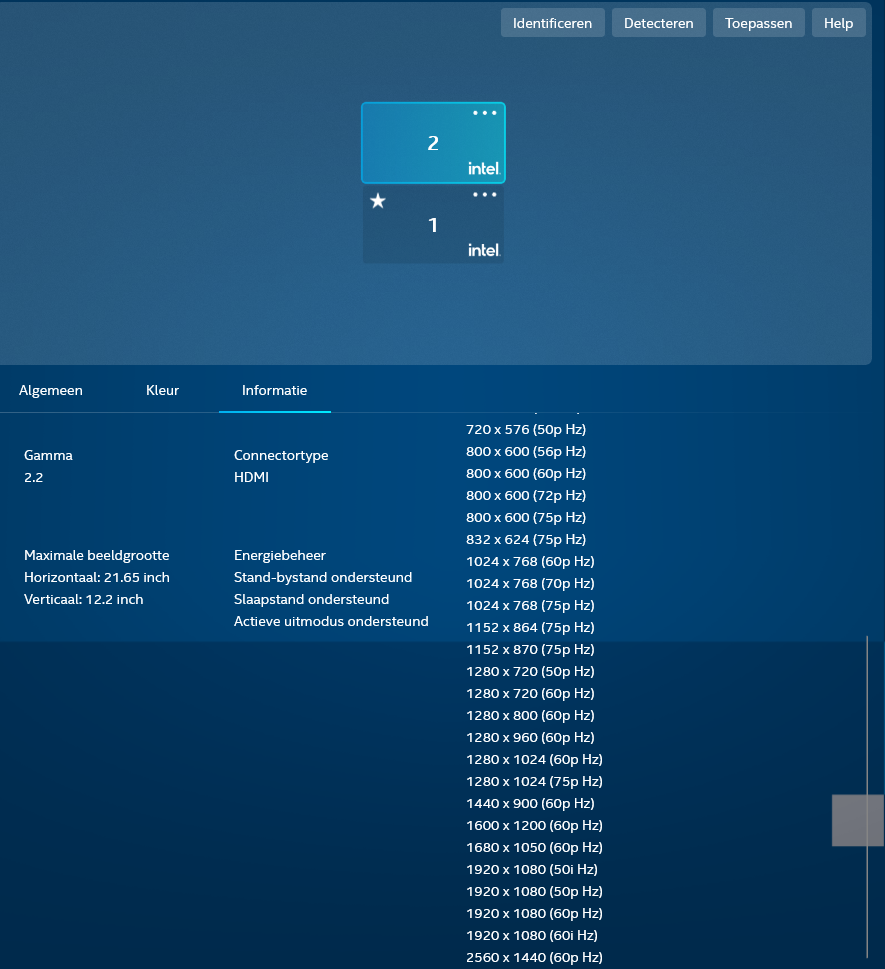885x969 pixels.
Task: Open the three-dot menu on display 1
Action: point(485,194)
